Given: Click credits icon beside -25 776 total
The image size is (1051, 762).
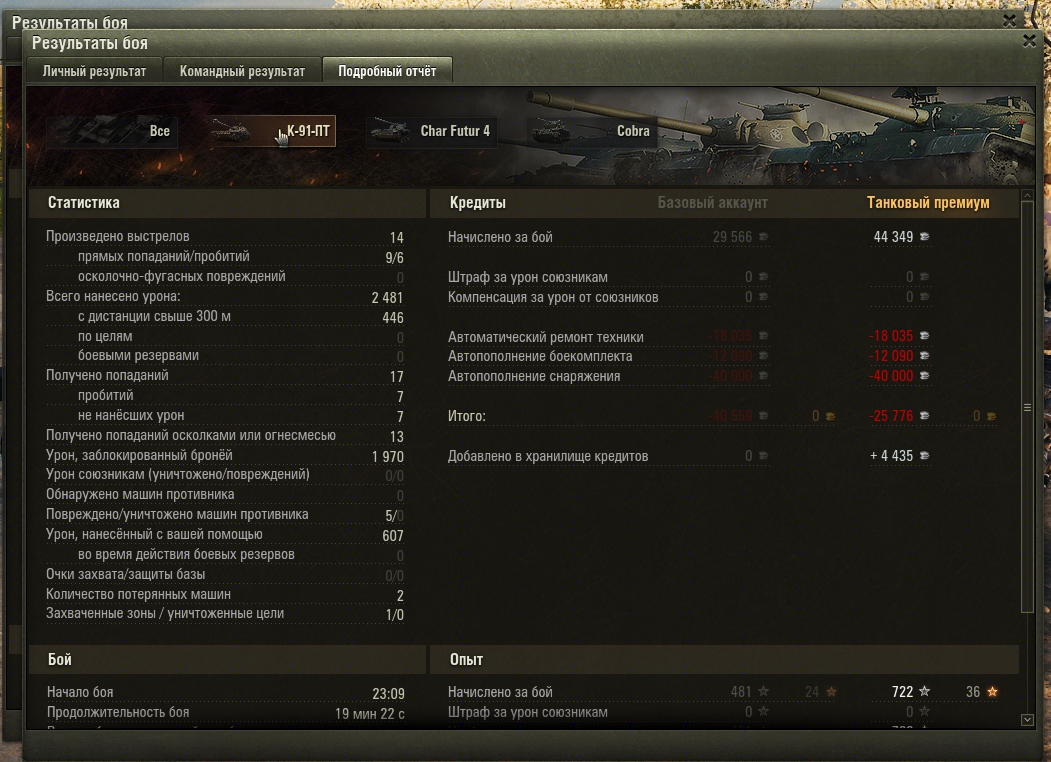Looking at the screenshot, I should tap(924, 416).
